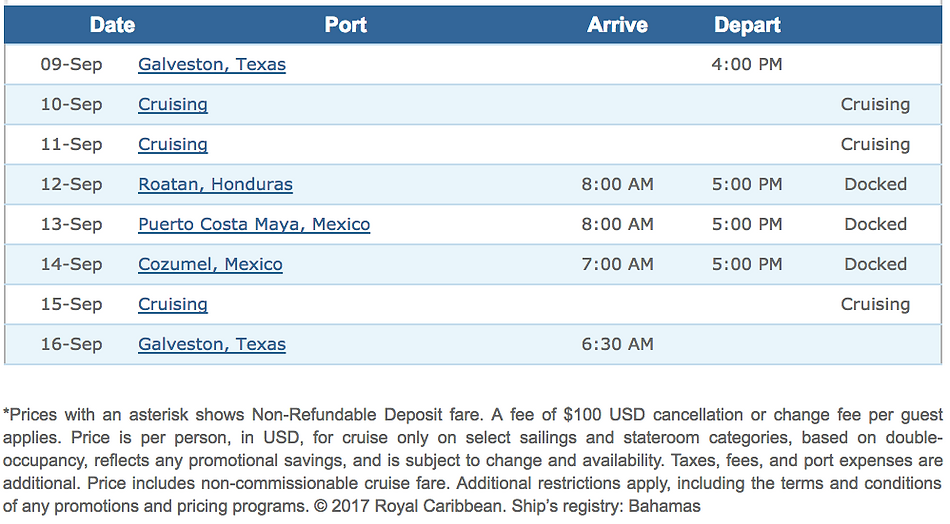Select the 6:30 AM arrival time cell
This screenshot has height=524, width=950.
(x=617, y=344)
